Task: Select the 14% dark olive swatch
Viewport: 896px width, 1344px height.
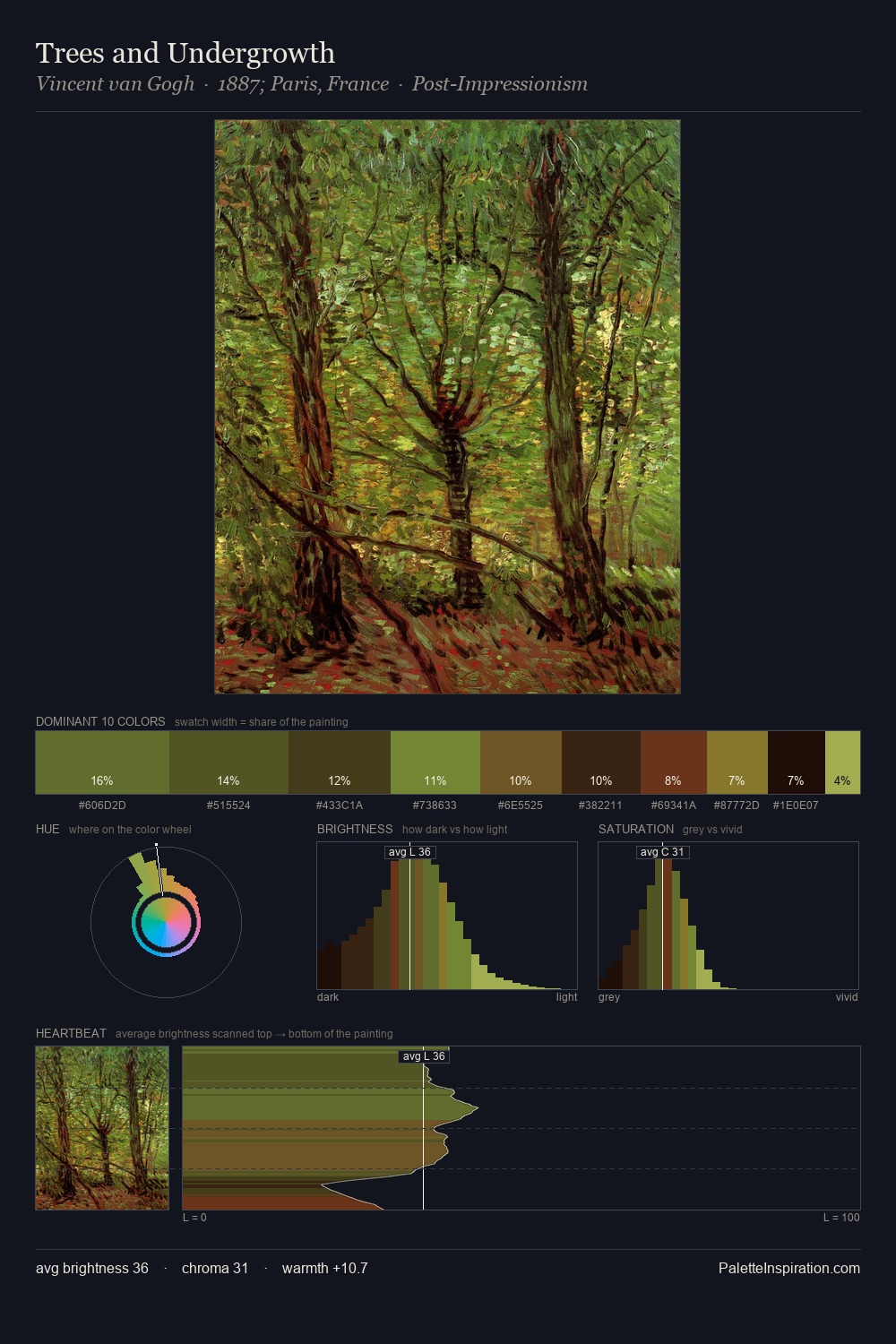Action: tap(228, 762)
